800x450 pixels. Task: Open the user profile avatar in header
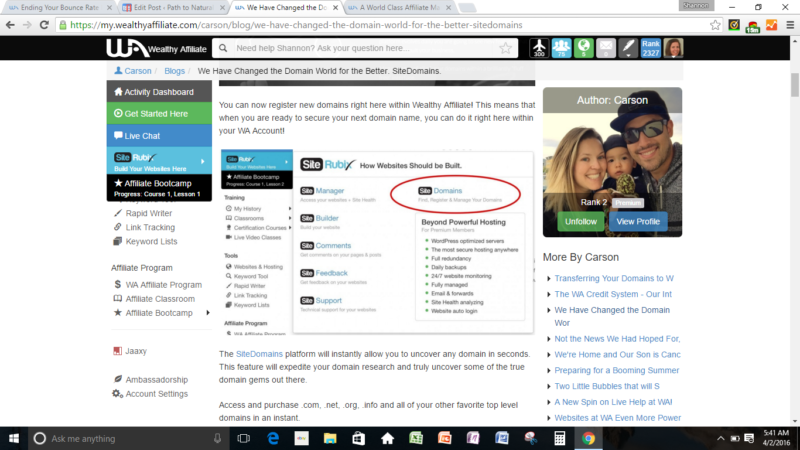[673, 48]
